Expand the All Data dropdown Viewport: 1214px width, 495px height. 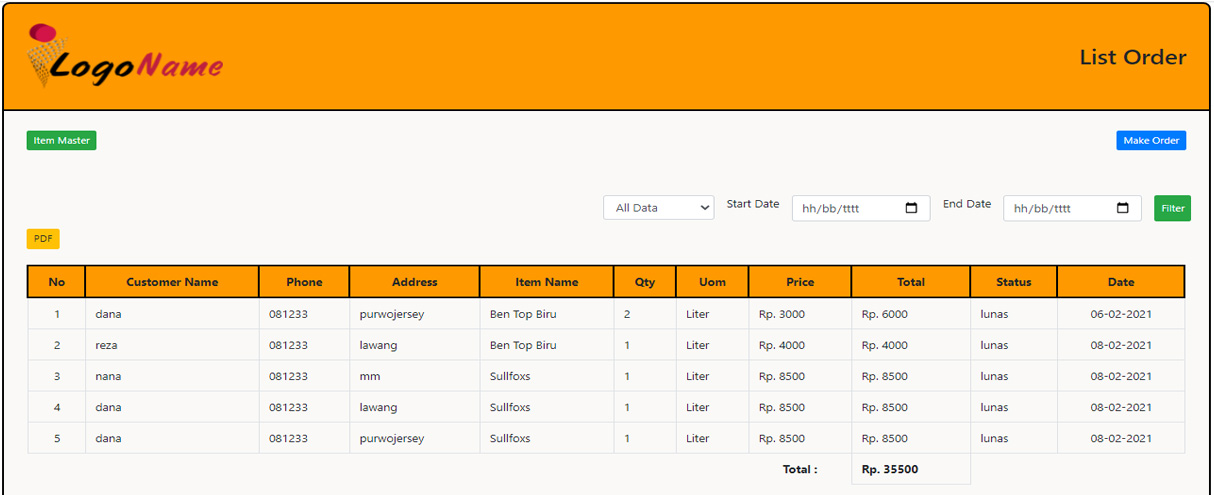point(658,208)
